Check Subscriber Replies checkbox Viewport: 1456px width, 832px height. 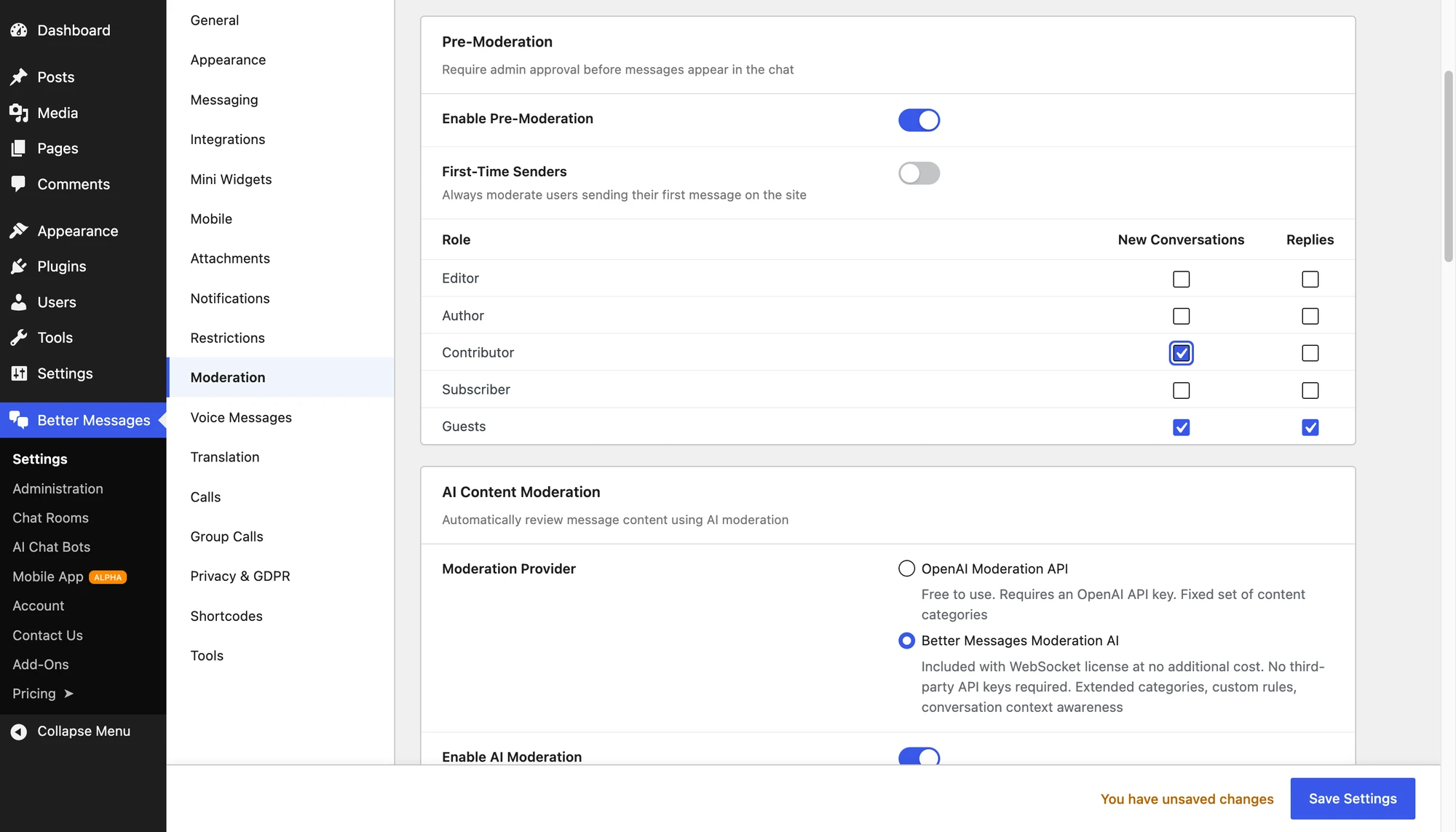click(1310, 391)
